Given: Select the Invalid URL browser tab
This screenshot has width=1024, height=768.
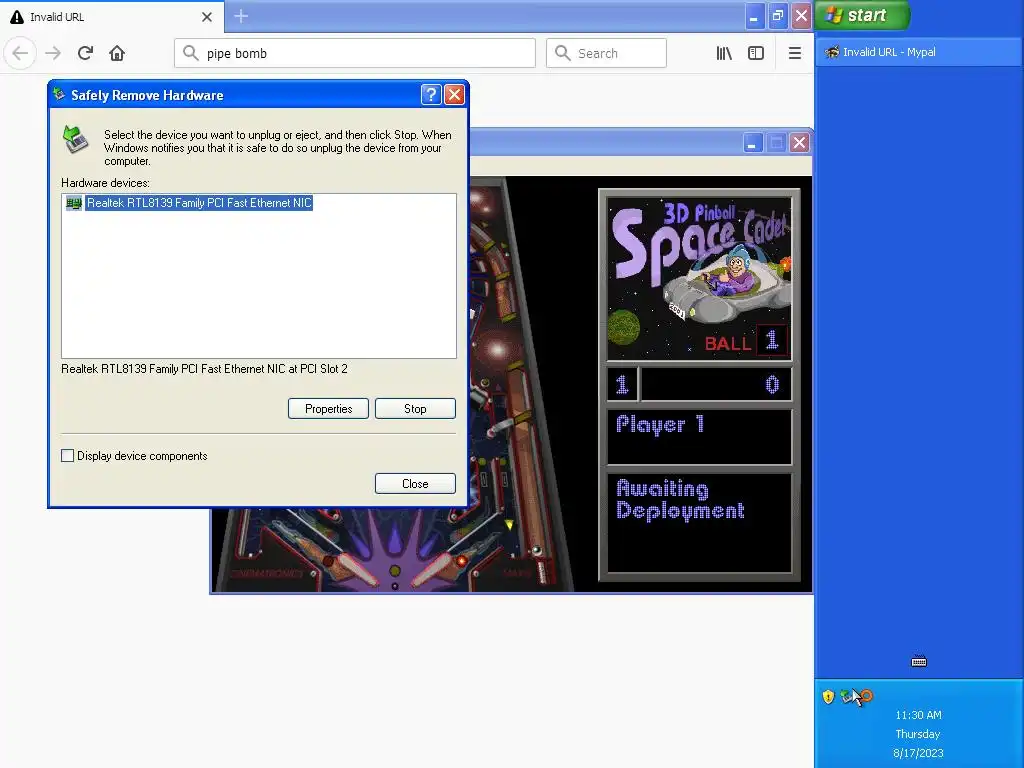Looking at the screenshot, I should 112,17.
